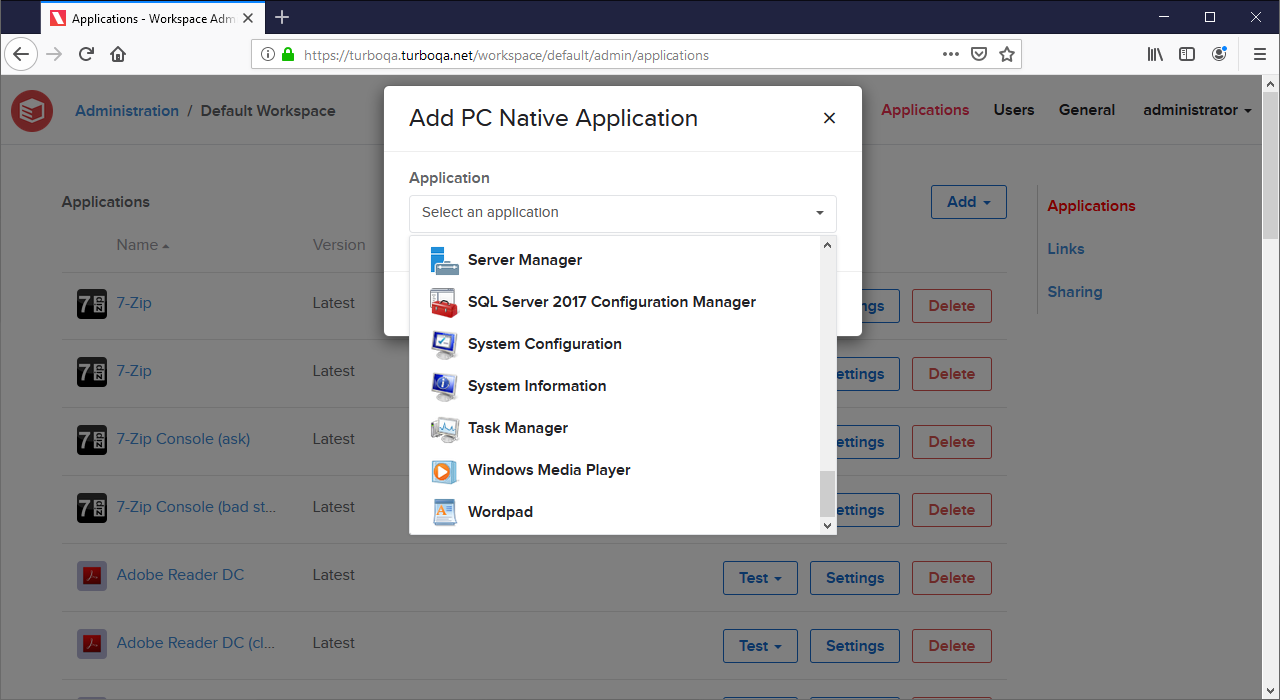Expand the Test dropdown for Adobe Reader DC
1280x700 pixels.
(x=760, y=577)
